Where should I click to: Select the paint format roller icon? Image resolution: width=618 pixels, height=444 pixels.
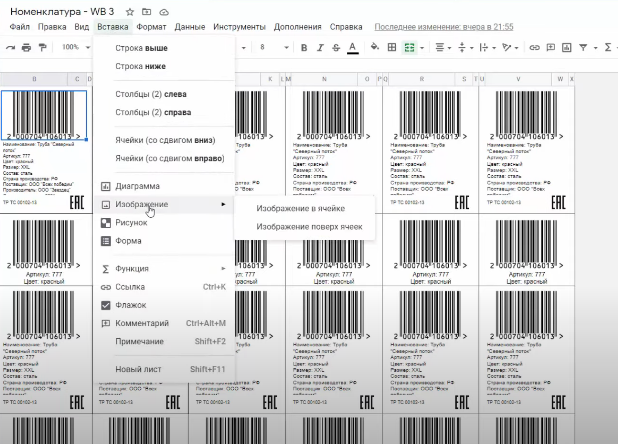tap(42, 48)
